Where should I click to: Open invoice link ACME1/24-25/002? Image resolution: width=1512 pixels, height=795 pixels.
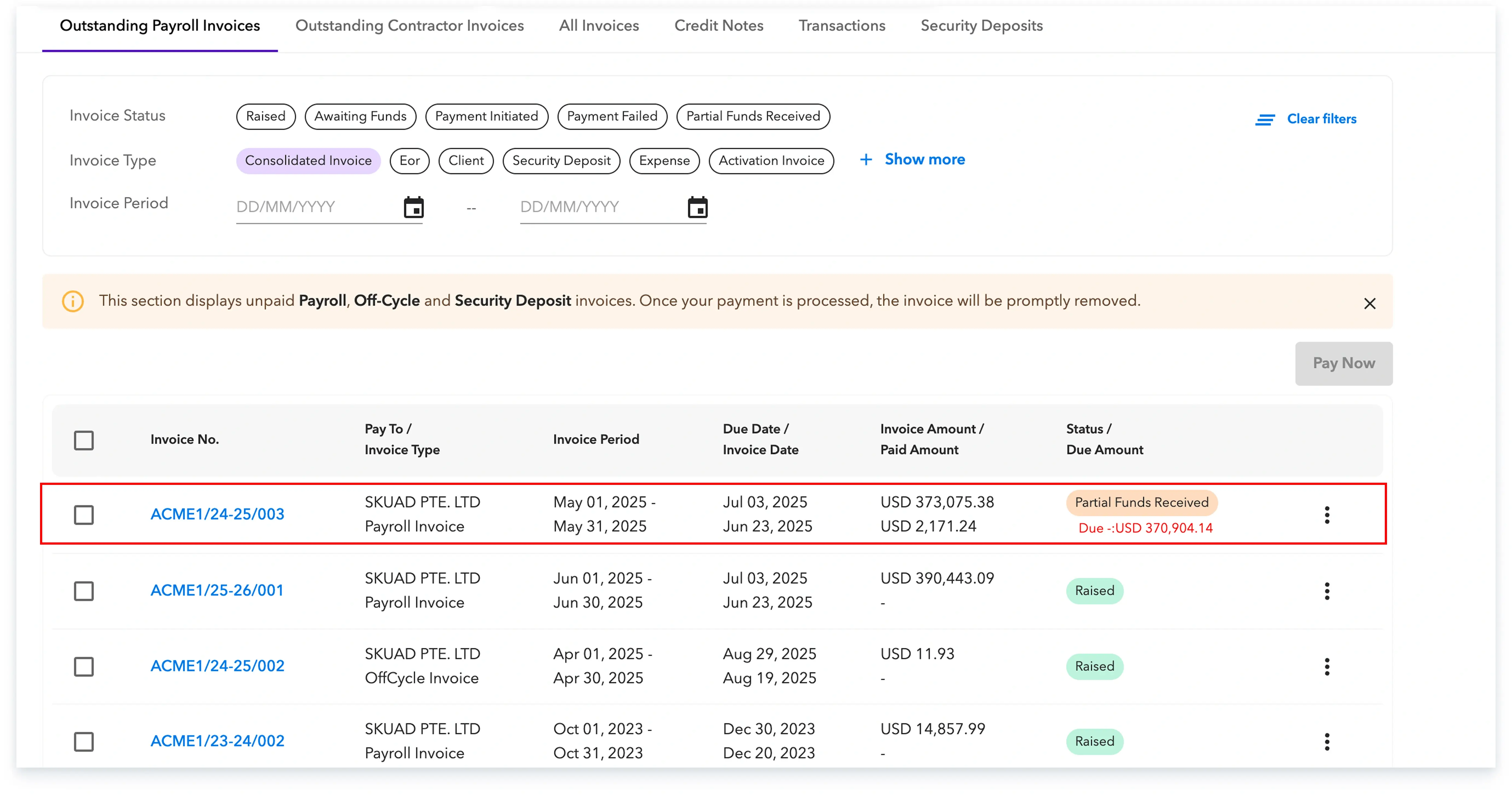pyautogui.click(x=217, y=666)
